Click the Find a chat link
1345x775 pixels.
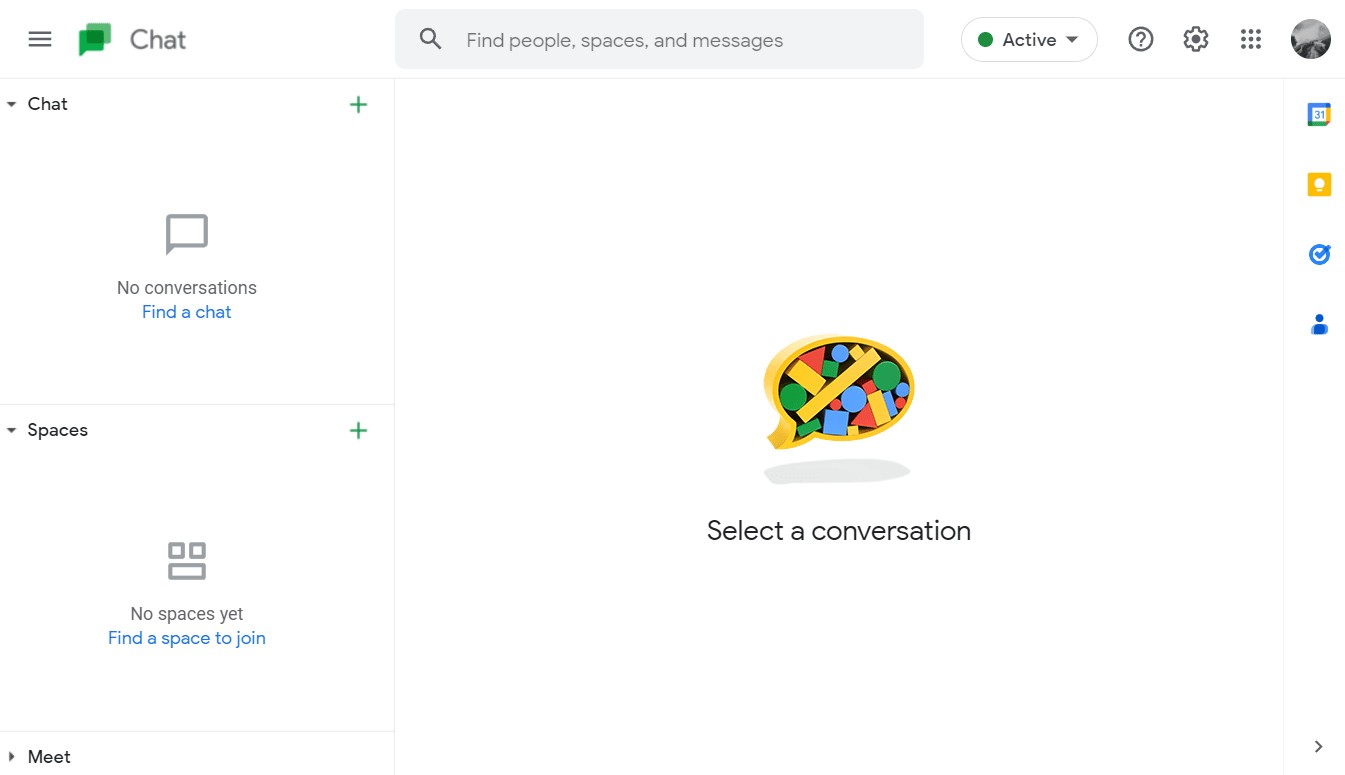(186, 311)
